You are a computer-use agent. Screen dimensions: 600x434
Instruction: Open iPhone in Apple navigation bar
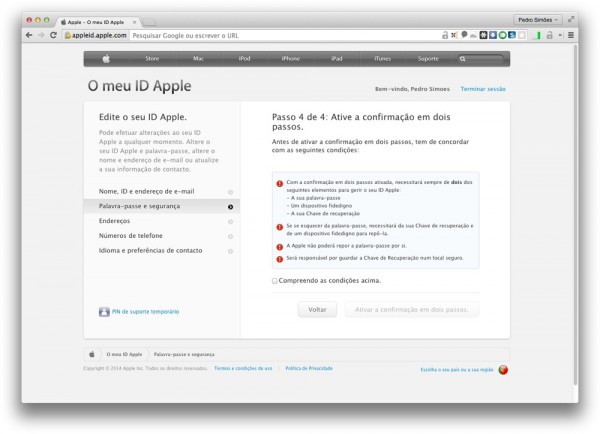point(290,59)
